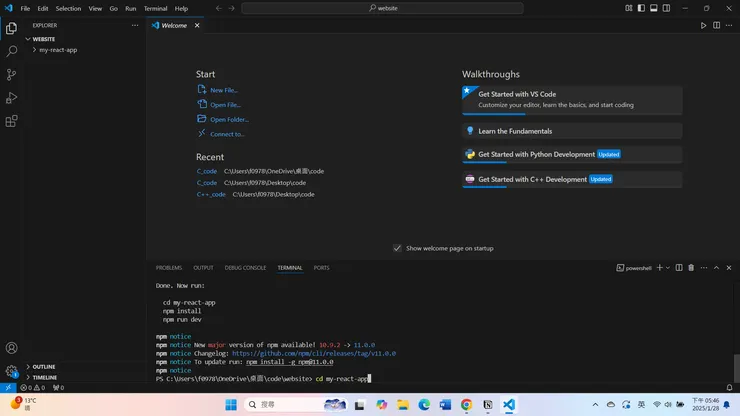Image resolution: width=740 pixels, height=416 pixels.
Task: Open Learn the Fundamentals walkthrough
Action: pos(572,131)
